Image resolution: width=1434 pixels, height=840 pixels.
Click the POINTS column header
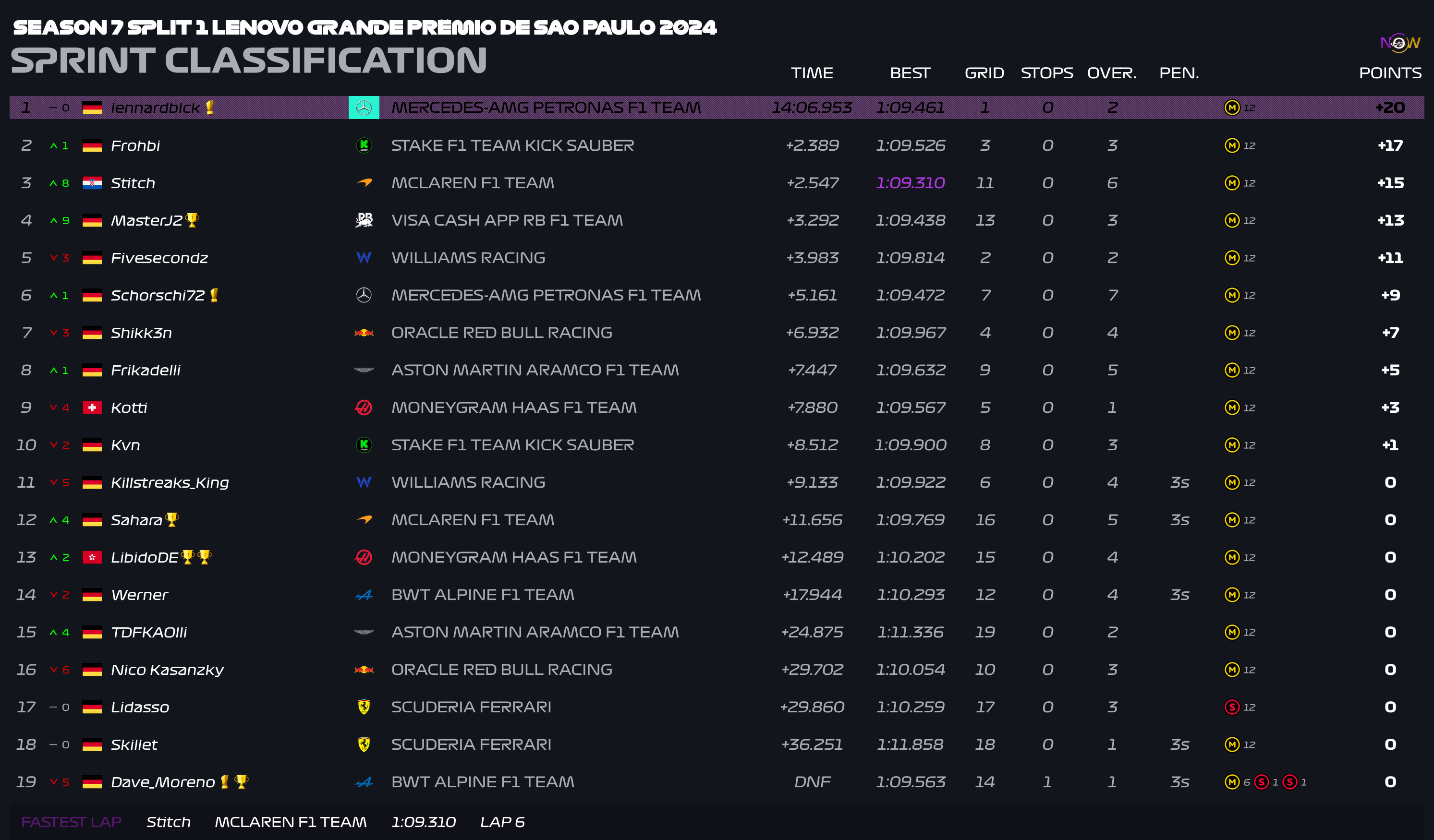1390,73
